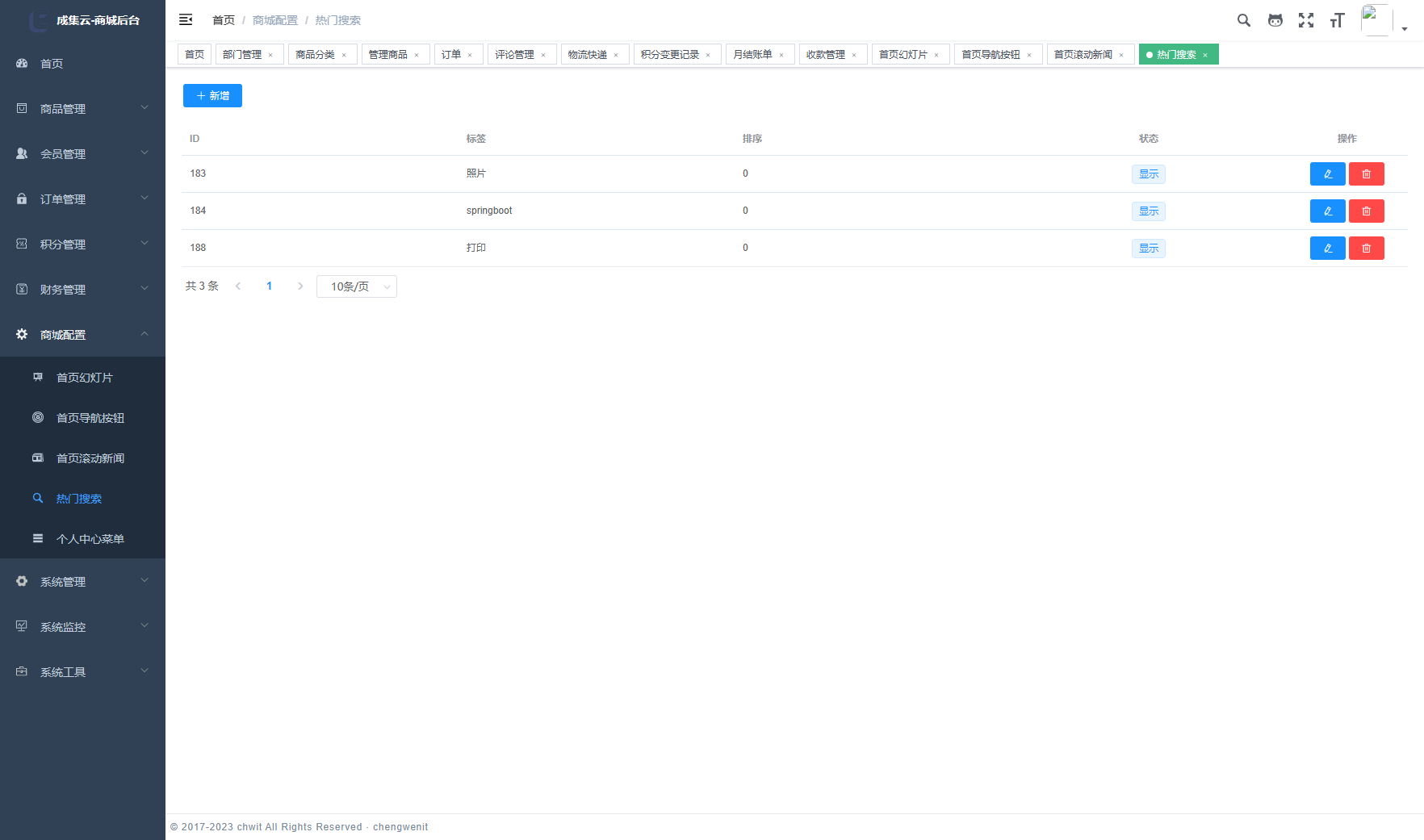Screen dimensions: 1424x840
Task: Expand 商品管理 sidebar menu
Action: coord(82,108)
